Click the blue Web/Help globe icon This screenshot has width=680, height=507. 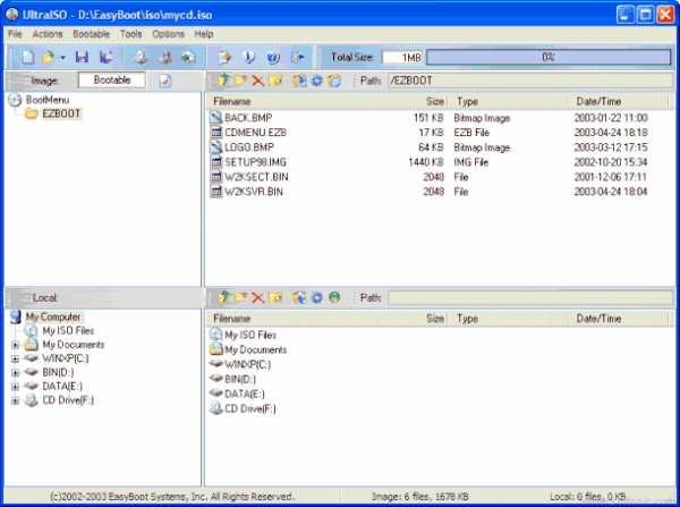[273, 57]
